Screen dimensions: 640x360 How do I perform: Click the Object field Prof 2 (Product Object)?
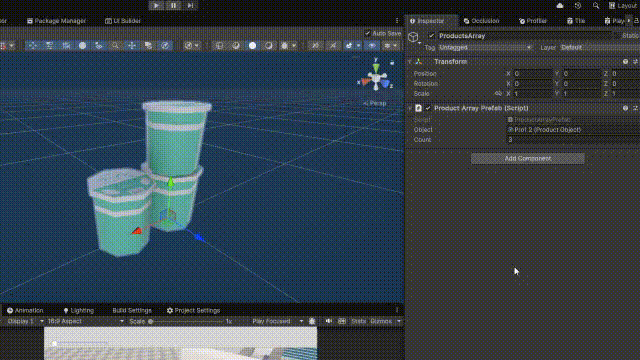tap(573, 130)
